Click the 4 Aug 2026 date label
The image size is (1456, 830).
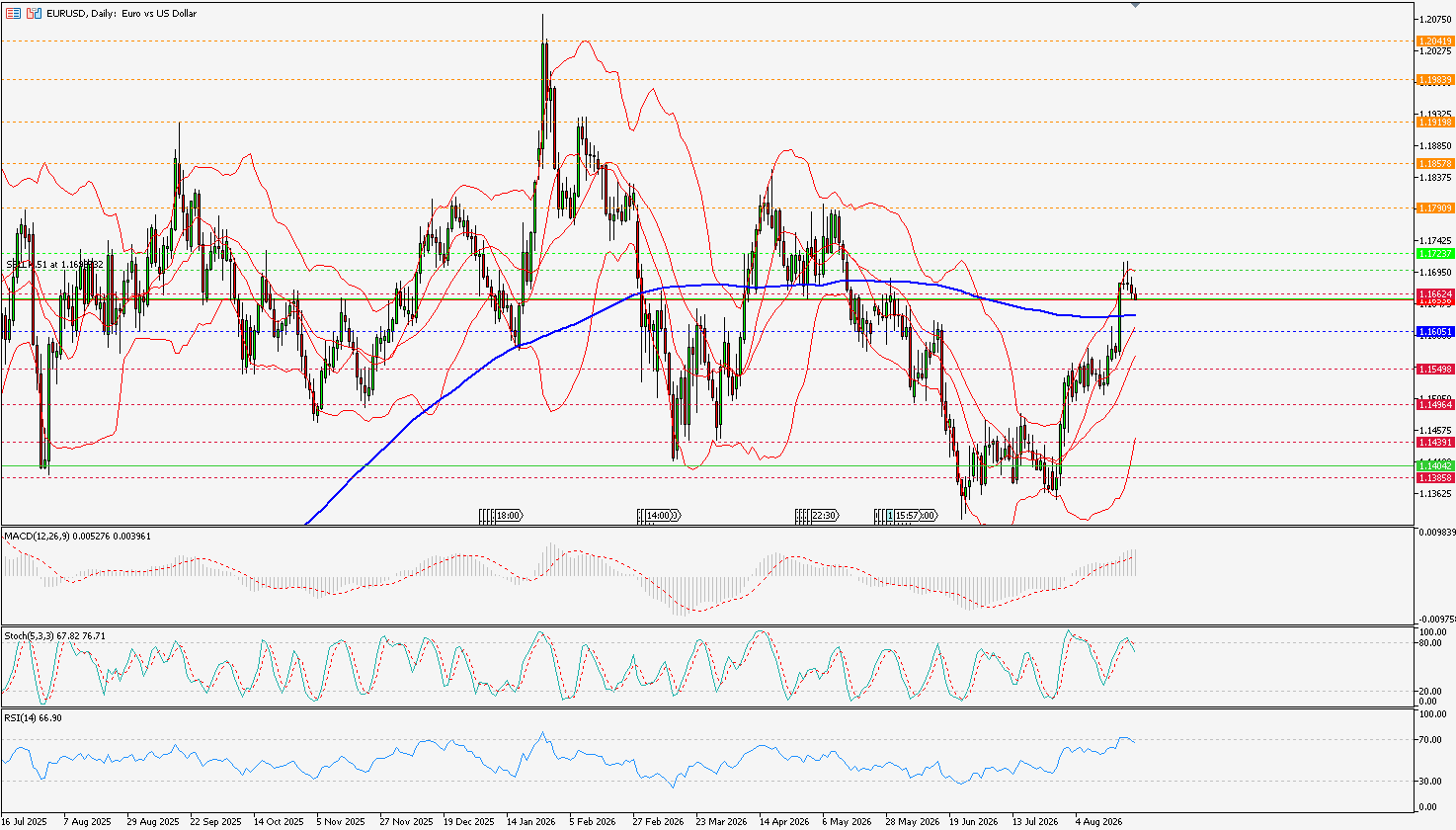click(1099, 821)
